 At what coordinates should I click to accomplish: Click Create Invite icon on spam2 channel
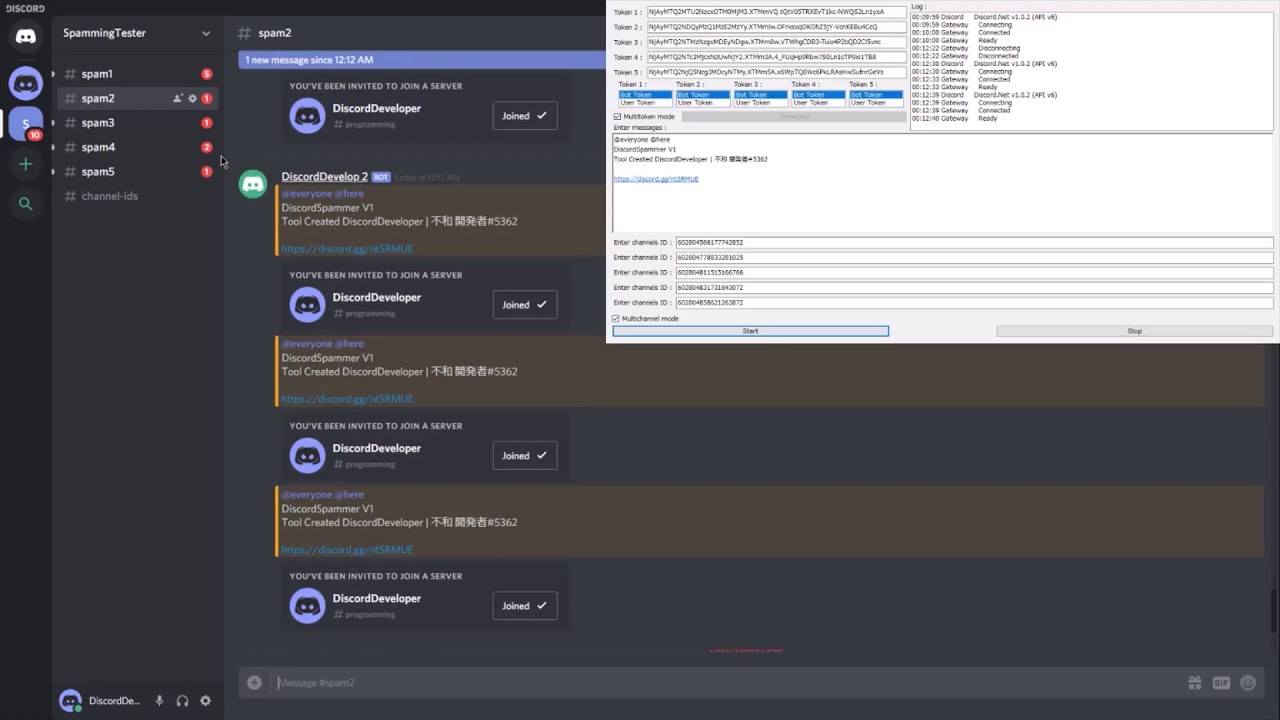point(177,98)
